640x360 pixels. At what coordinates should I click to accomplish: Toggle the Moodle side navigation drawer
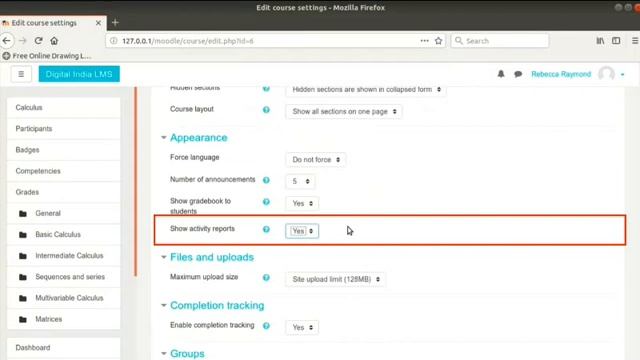pos(21,74)
